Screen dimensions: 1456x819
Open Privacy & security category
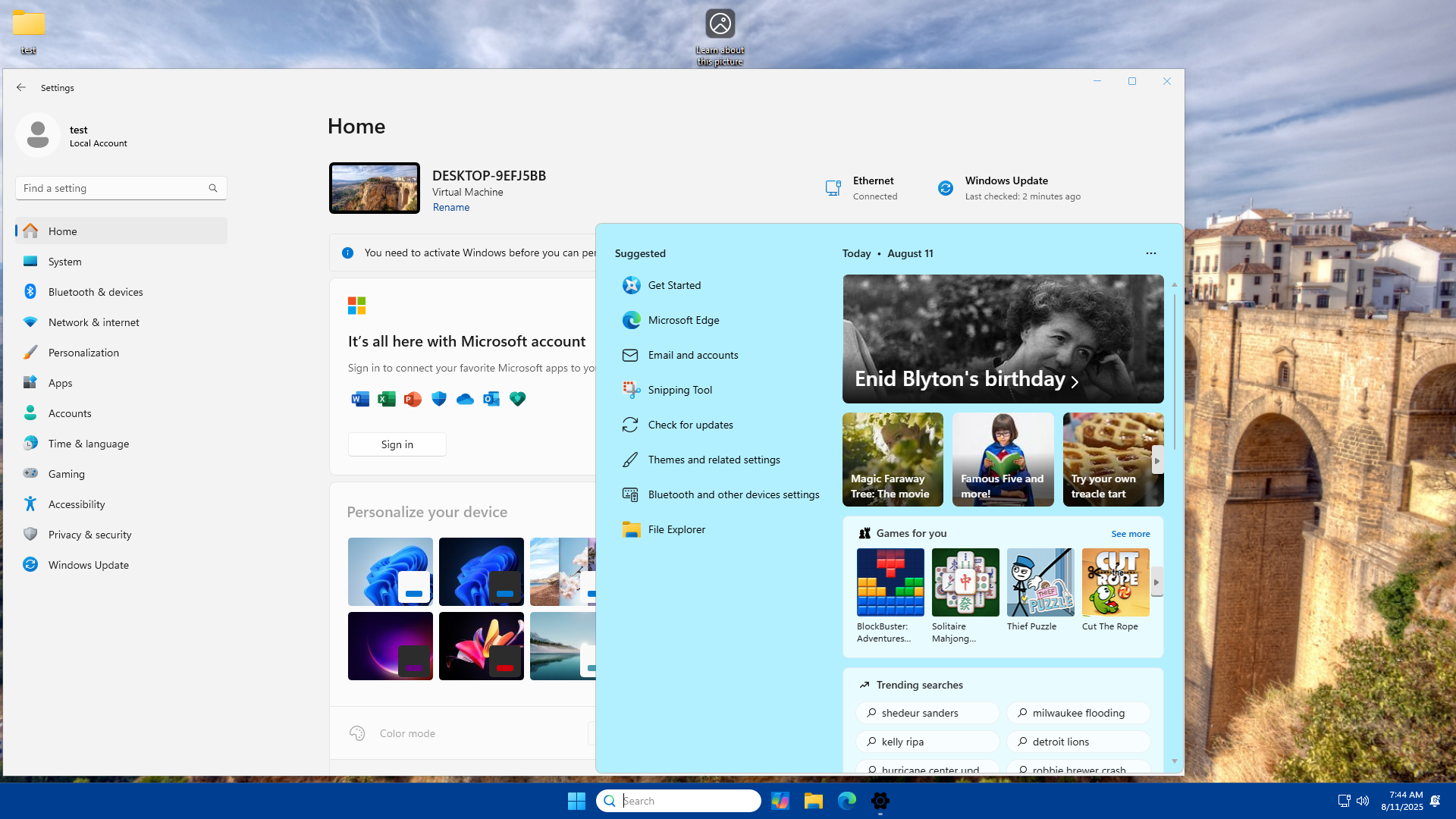coord(121,535)
